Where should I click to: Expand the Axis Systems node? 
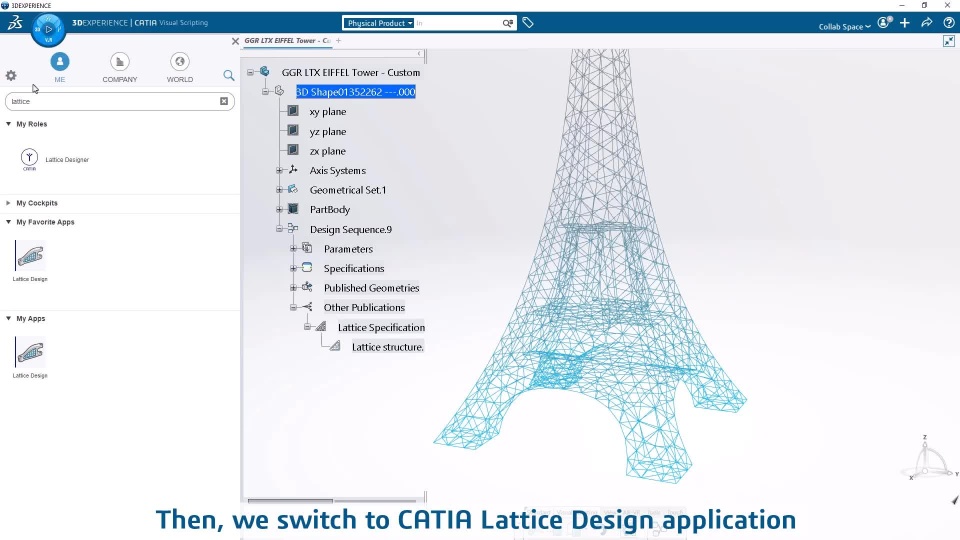pos(279,170)
